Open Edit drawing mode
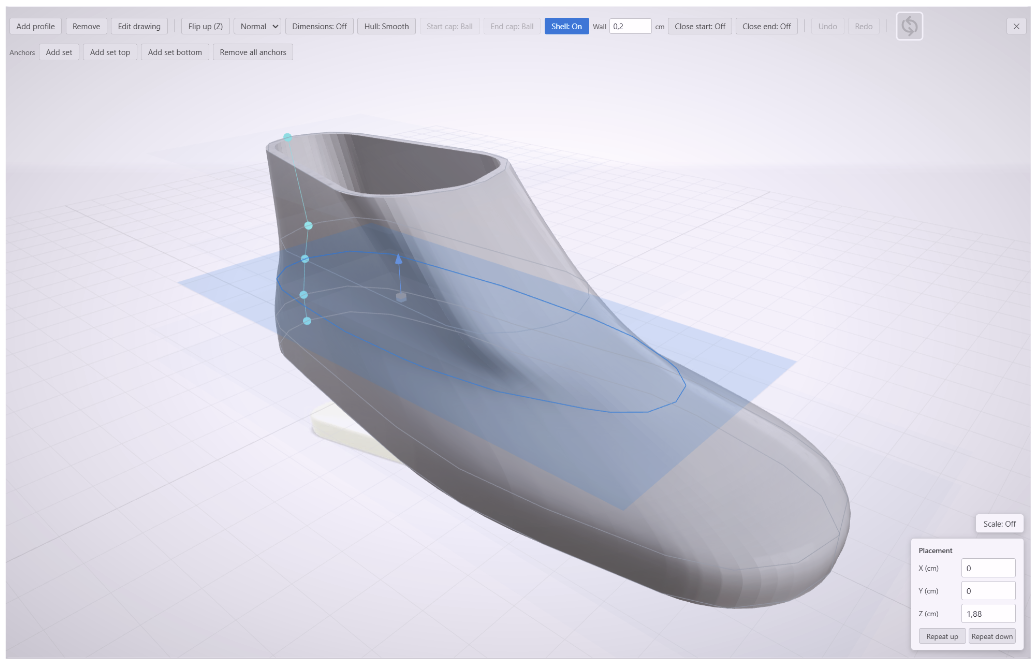 point(139,26)
